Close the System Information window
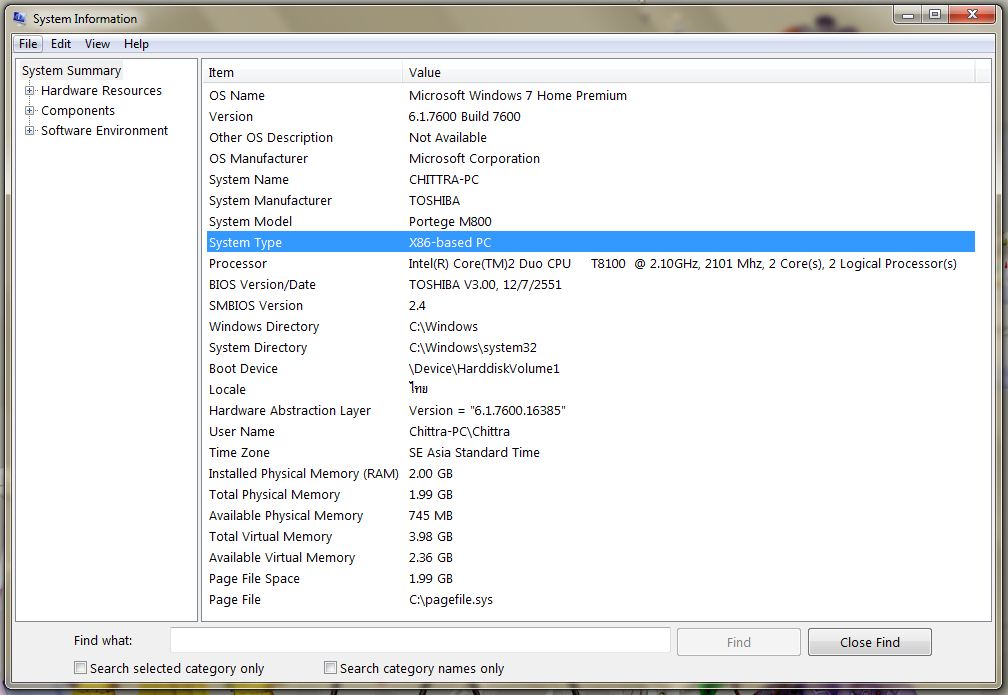1008x695 pixels. [x=973, y=15]
